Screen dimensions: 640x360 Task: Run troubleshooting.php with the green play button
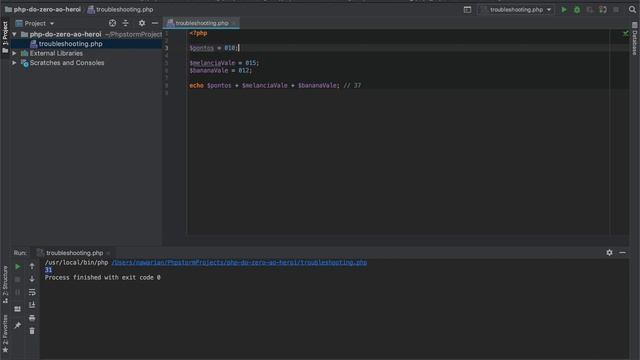pyautogui.click(x=564, y=9)
